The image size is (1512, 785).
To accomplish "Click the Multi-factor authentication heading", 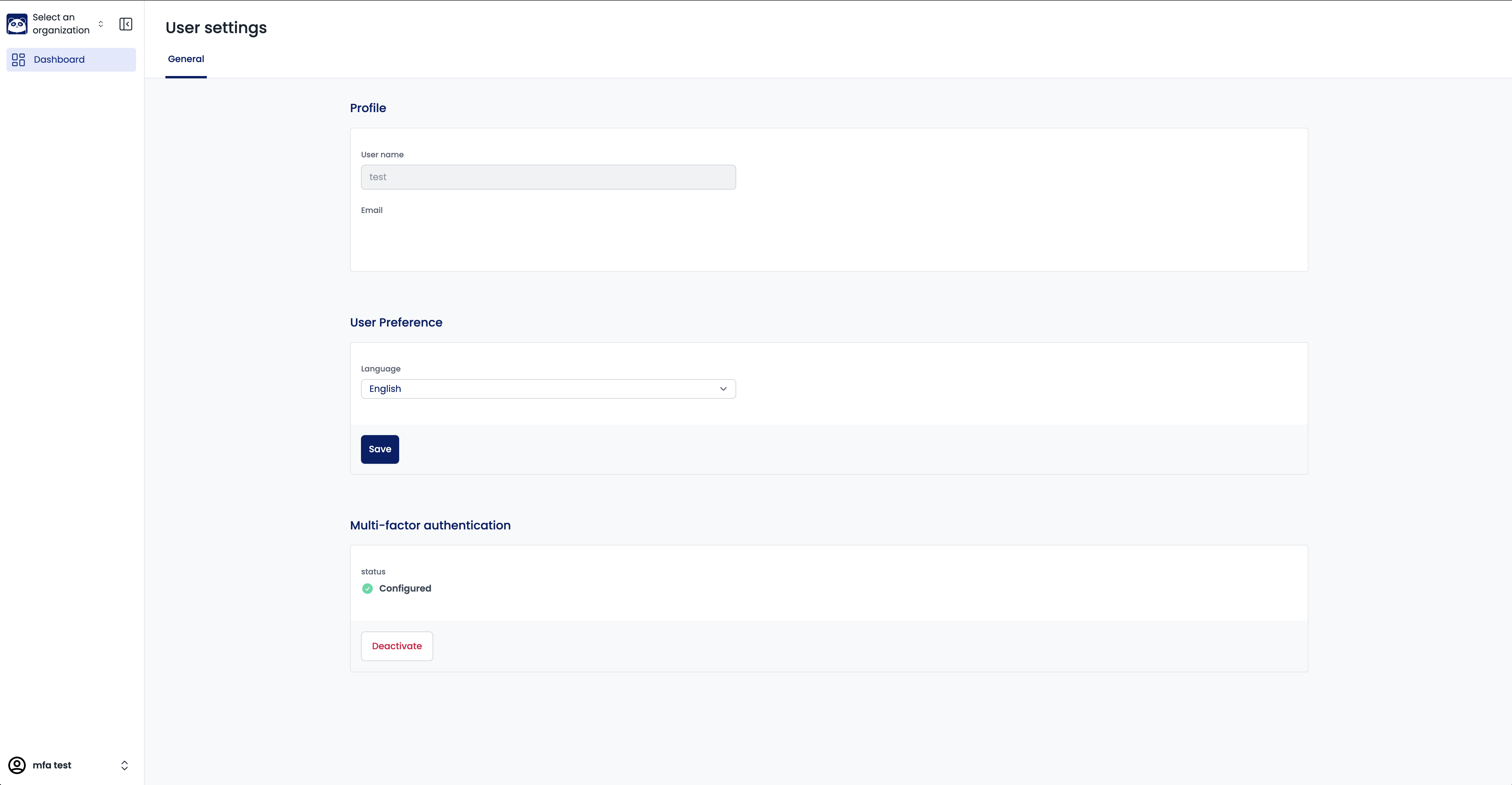I will (430, 525).
